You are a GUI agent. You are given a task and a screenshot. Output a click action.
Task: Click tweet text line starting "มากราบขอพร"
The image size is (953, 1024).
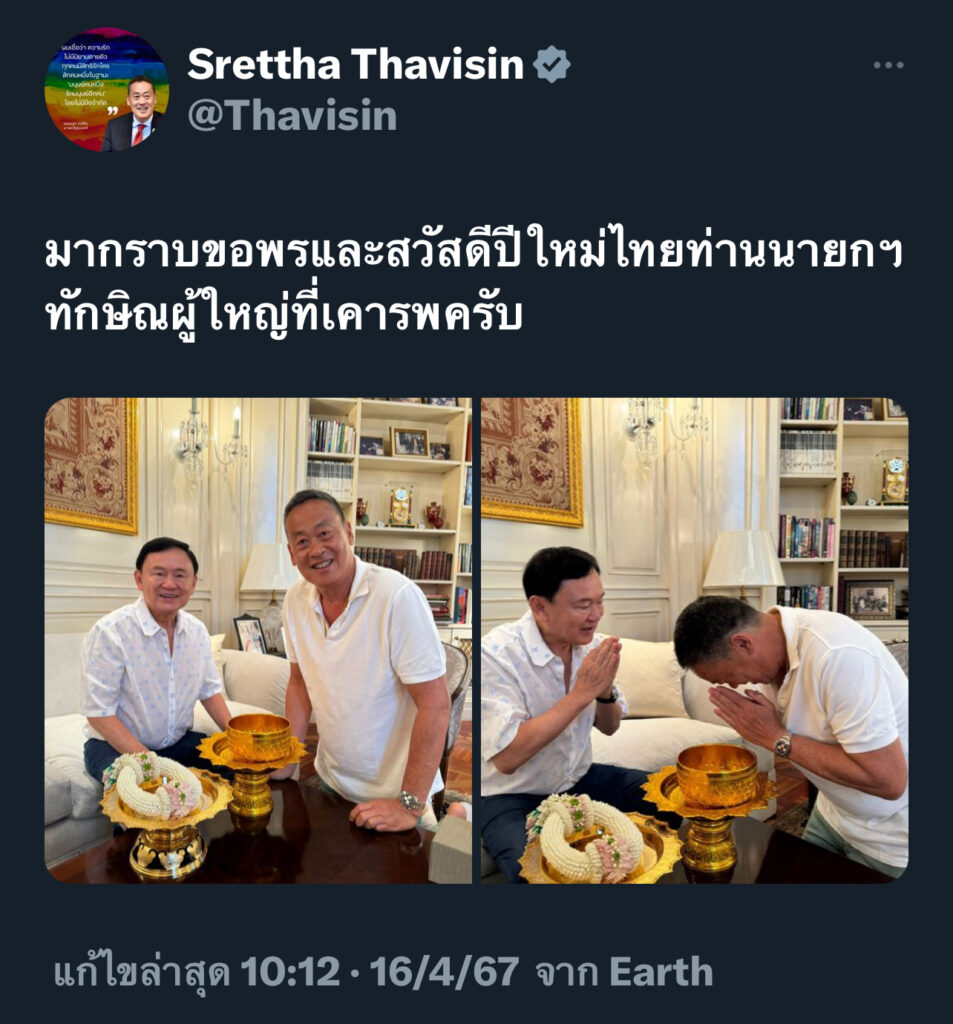pyautogui.click(x=474, y=251)
